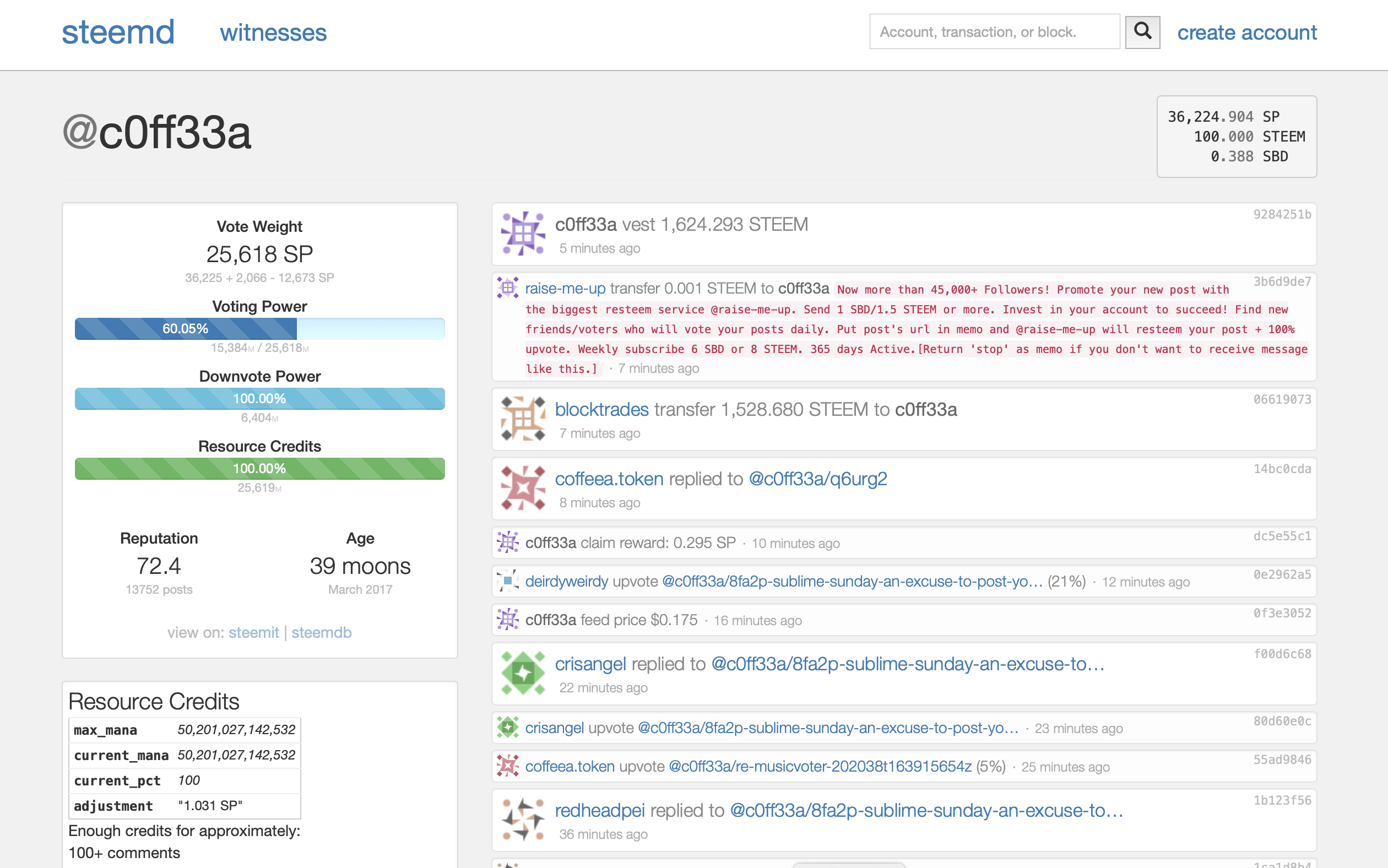Focus the account, transaction, or block search field
Viewport: 1388px width, 868px height.
994,31
